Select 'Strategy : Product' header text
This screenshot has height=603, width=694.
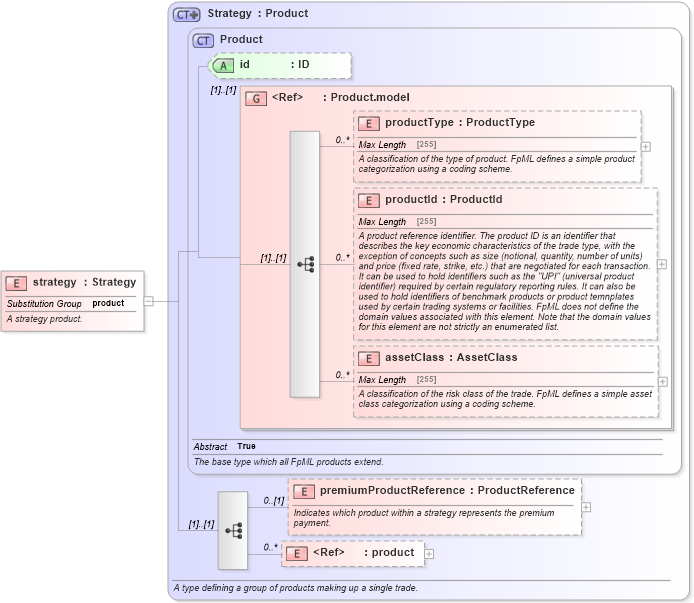click(x=258, y=14)
